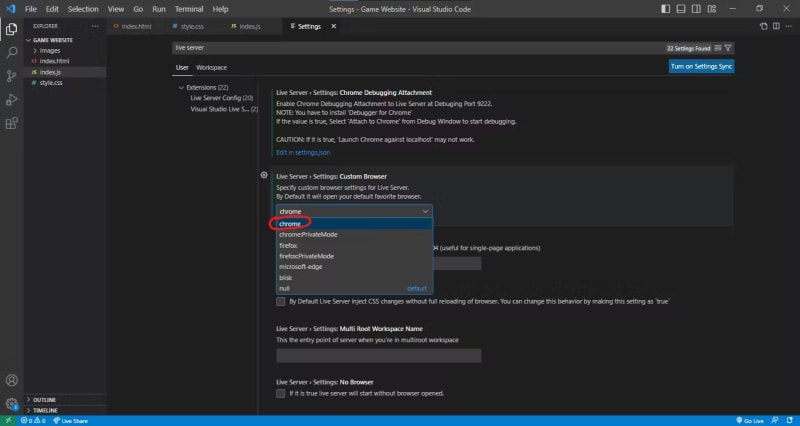Click the Multi Root Workspace Name input

pyautogui.click(x=379, y=356)
